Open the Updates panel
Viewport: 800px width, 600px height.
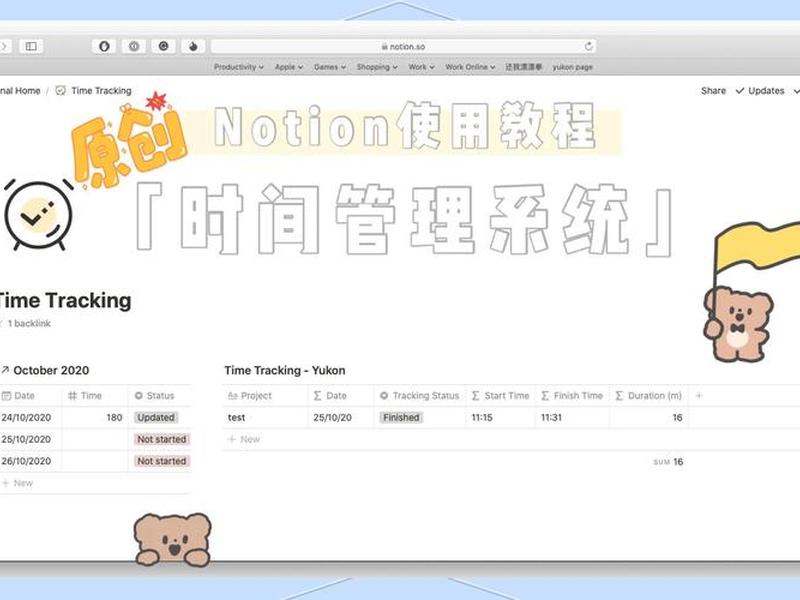(x=760, y=91)
